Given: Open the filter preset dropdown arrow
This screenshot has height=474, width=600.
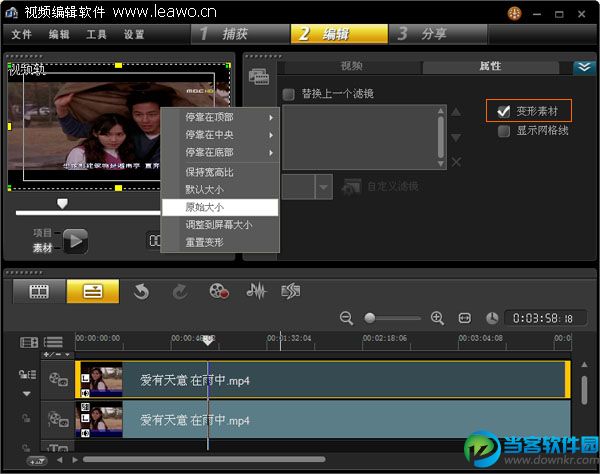Looking at the screenshot, I should 323,187.
